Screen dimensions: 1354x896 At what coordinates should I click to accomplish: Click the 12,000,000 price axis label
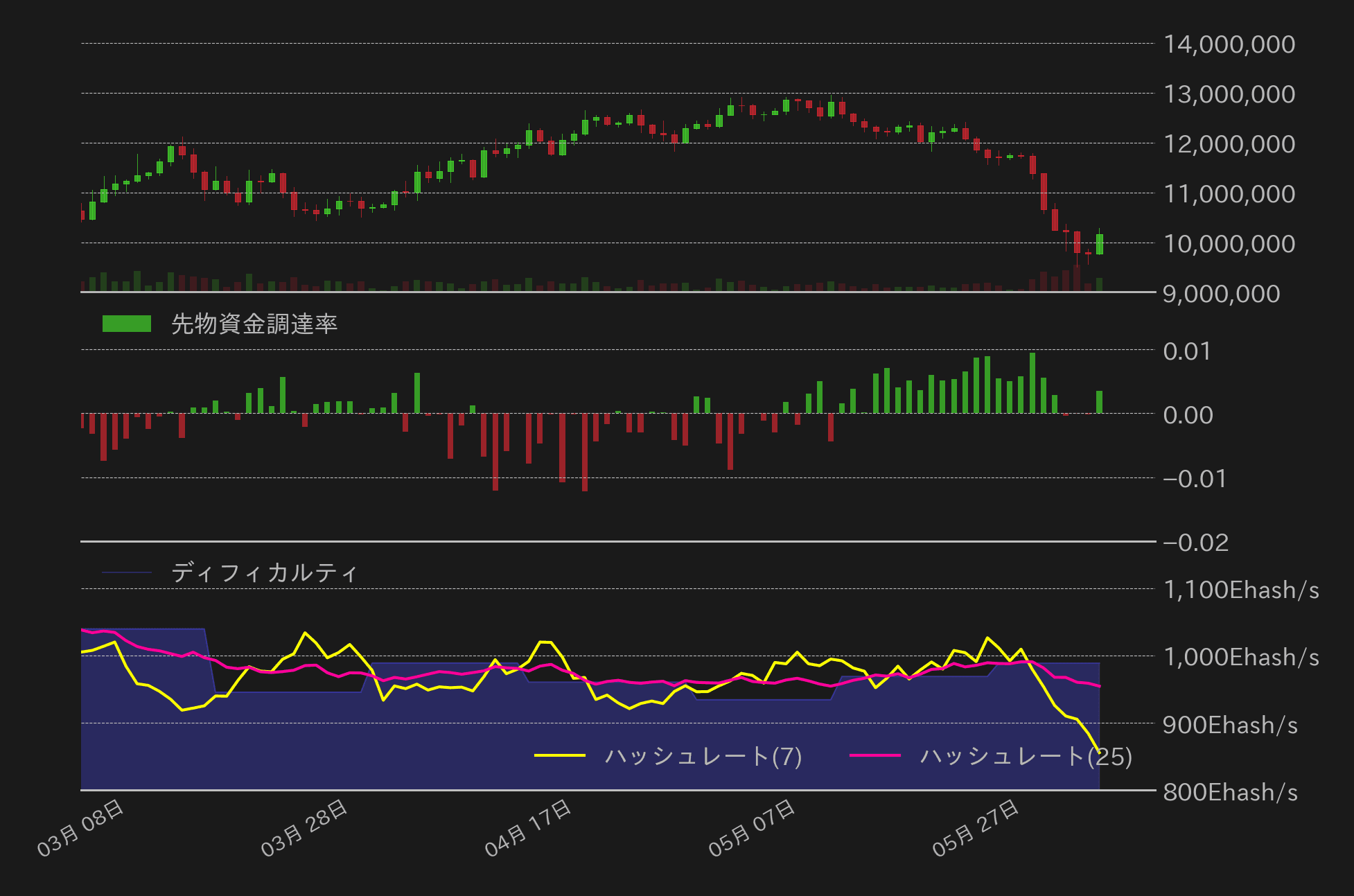[x=1229, y=144]
